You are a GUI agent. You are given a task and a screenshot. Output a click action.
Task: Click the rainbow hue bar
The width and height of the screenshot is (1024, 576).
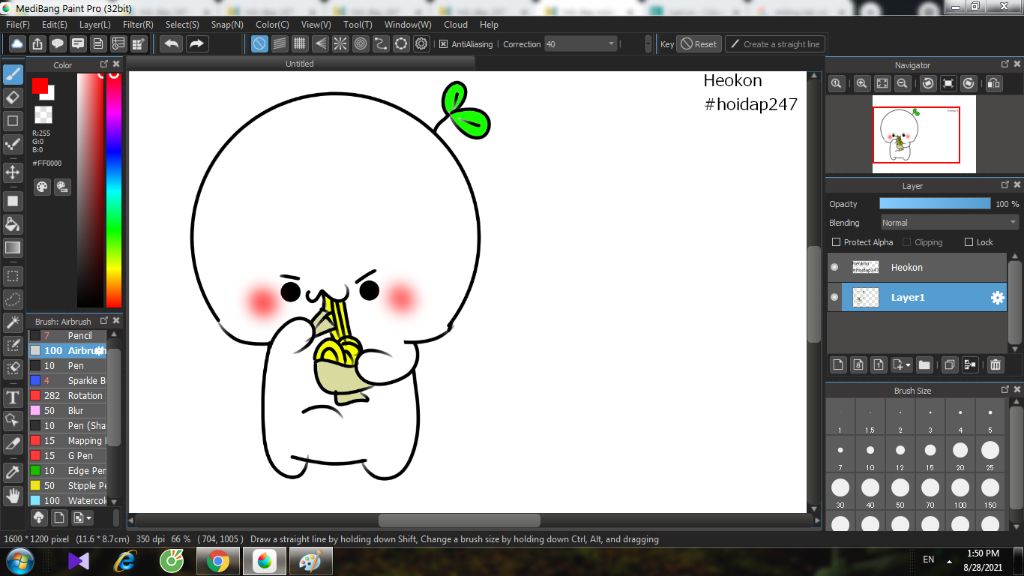pos(114,190)
